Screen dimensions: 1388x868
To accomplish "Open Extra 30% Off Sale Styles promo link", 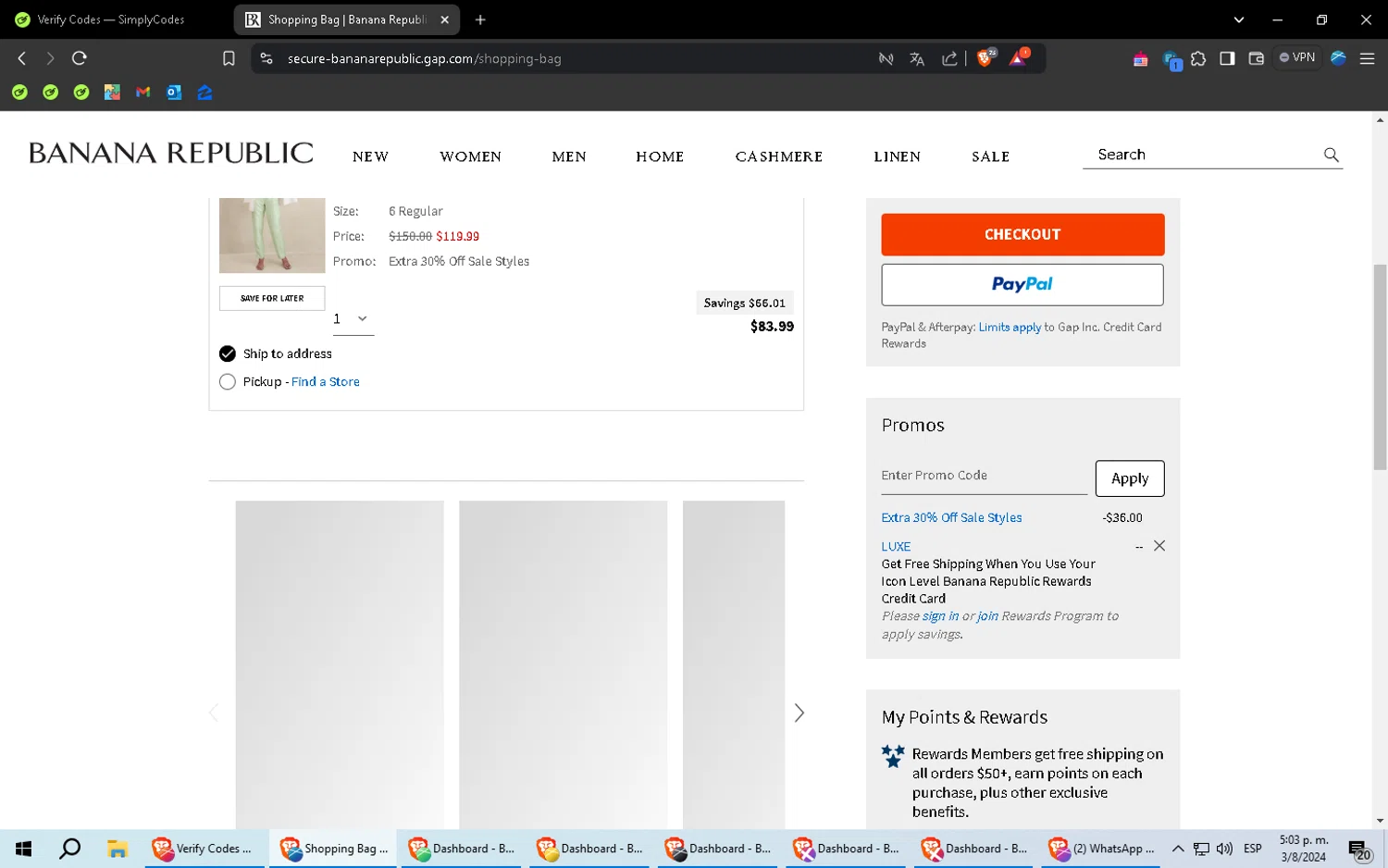I will pyautogui.click(x=951, y=518).
